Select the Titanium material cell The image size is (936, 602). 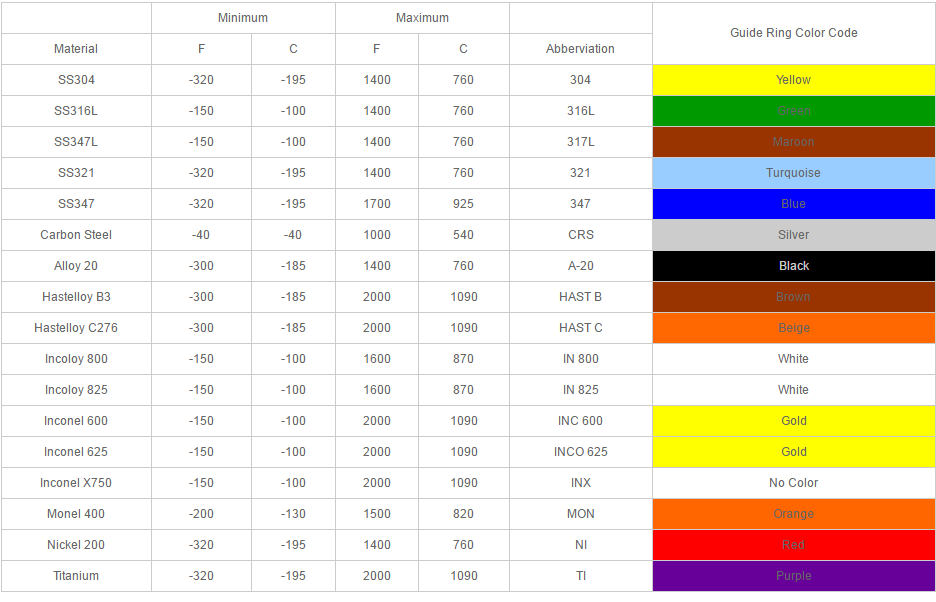click(76, 576)
